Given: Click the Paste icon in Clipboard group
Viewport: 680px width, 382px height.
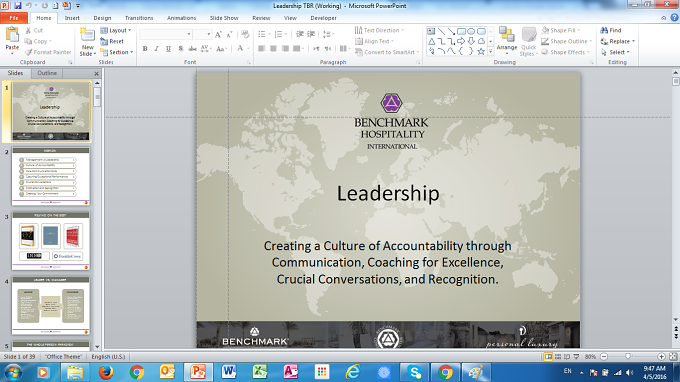Looking at the screenshot, I should click(12, 37).
